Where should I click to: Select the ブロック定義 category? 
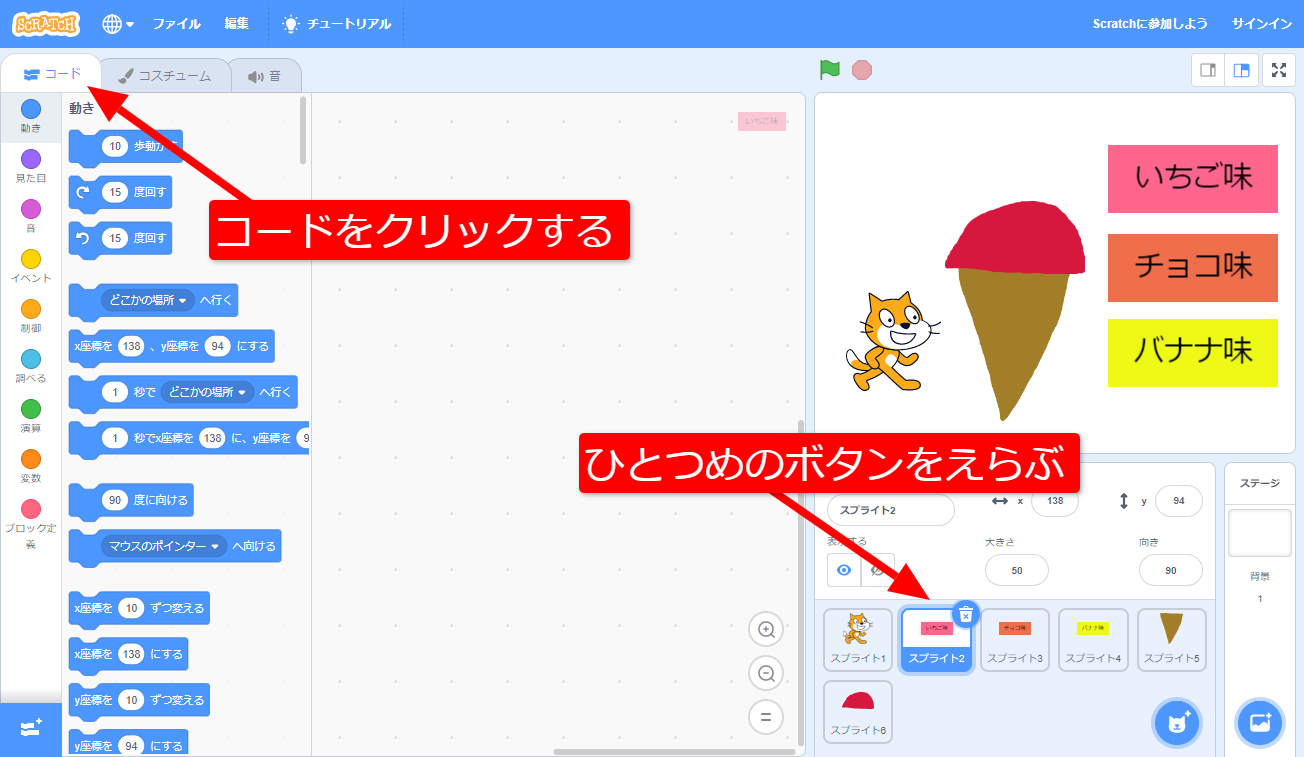click(x=31, y=524)
